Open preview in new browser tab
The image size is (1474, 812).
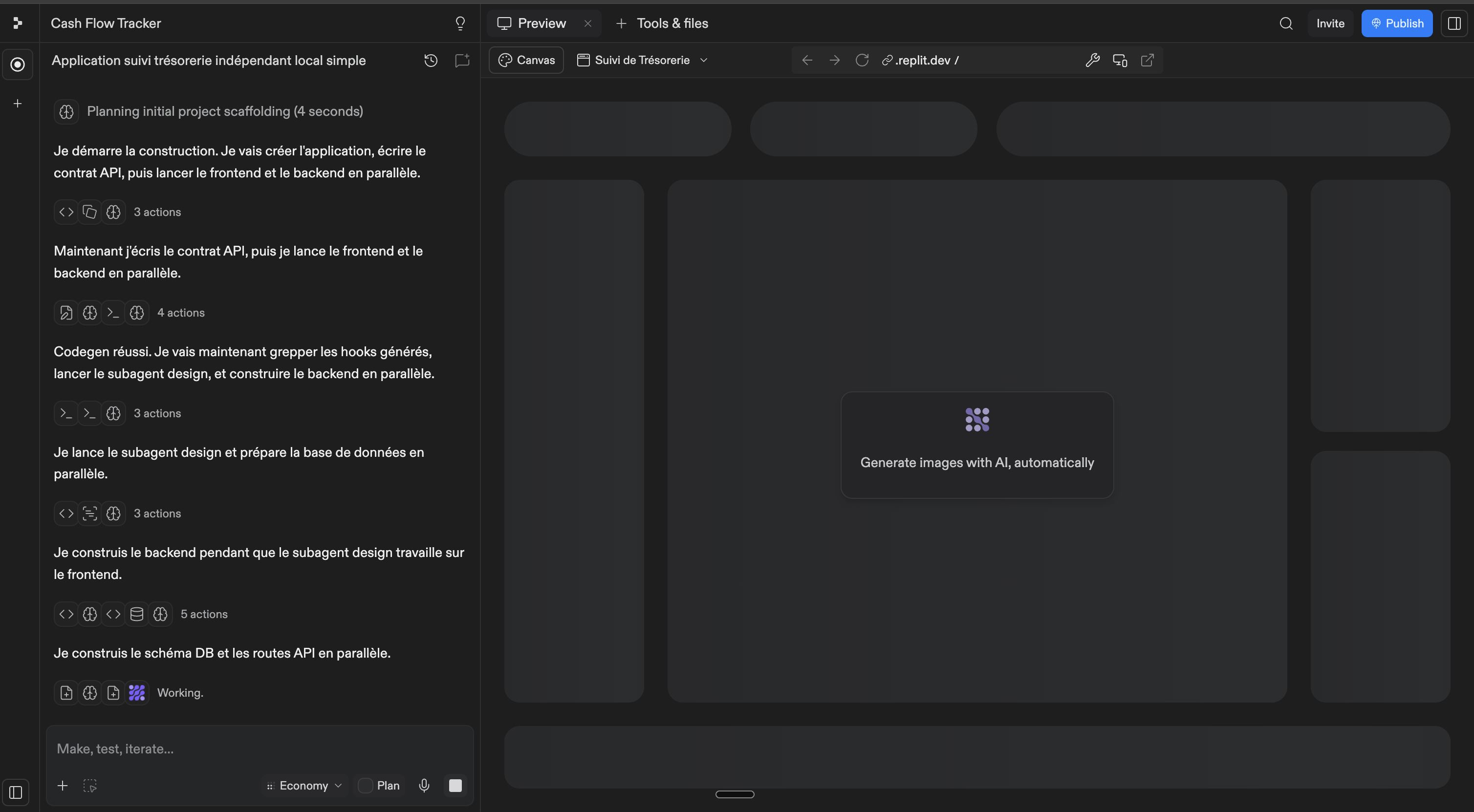(x=1147, y=60)
